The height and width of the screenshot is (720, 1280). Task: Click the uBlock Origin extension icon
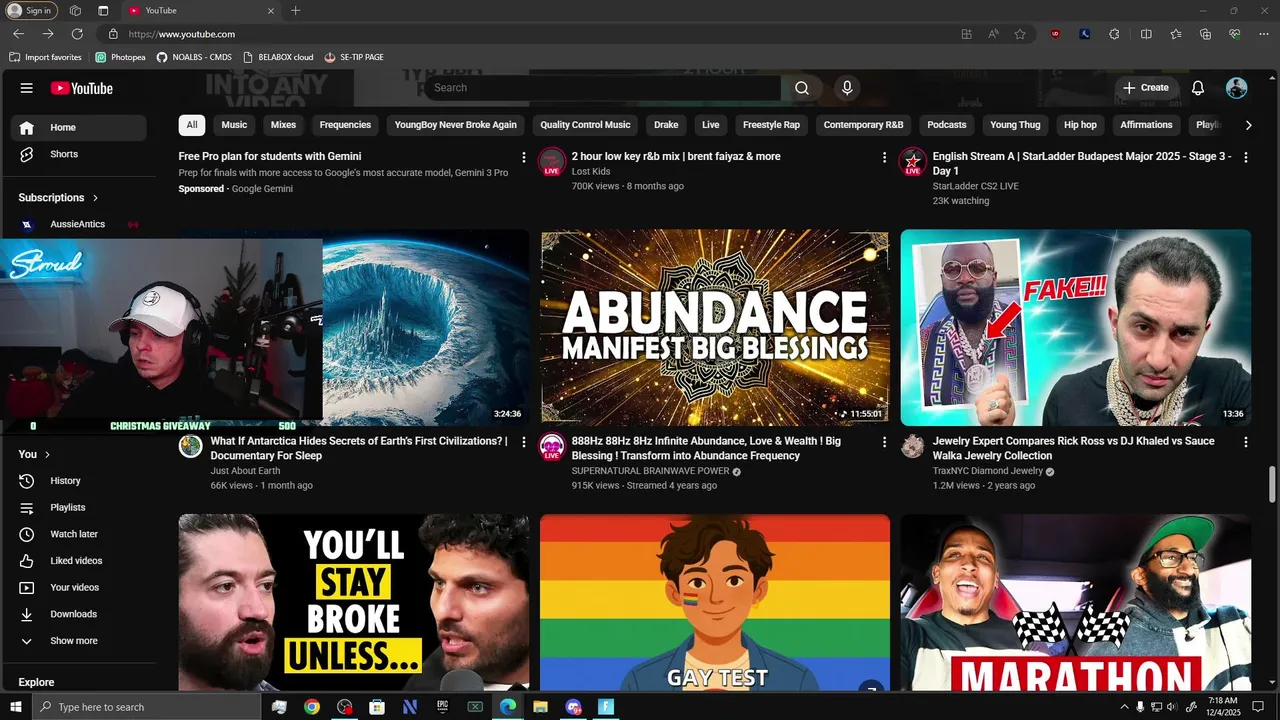point(1055,34)
